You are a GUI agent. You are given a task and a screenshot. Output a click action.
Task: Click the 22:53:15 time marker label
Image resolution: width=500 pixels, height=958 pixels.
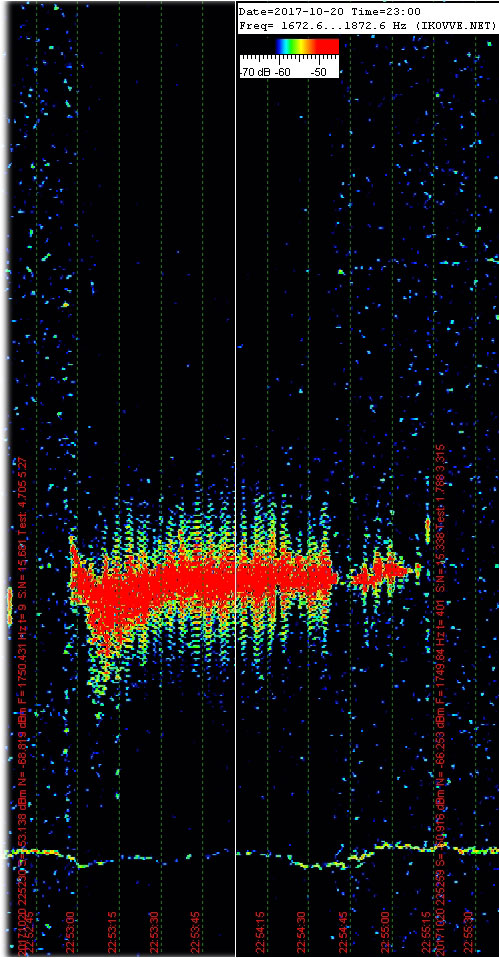pos(113,932)
